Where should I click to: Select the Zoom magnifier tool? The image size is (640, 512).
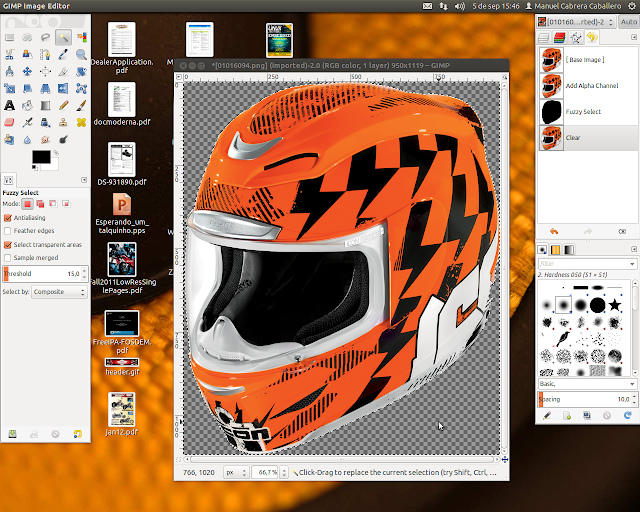tap(81, 54)
